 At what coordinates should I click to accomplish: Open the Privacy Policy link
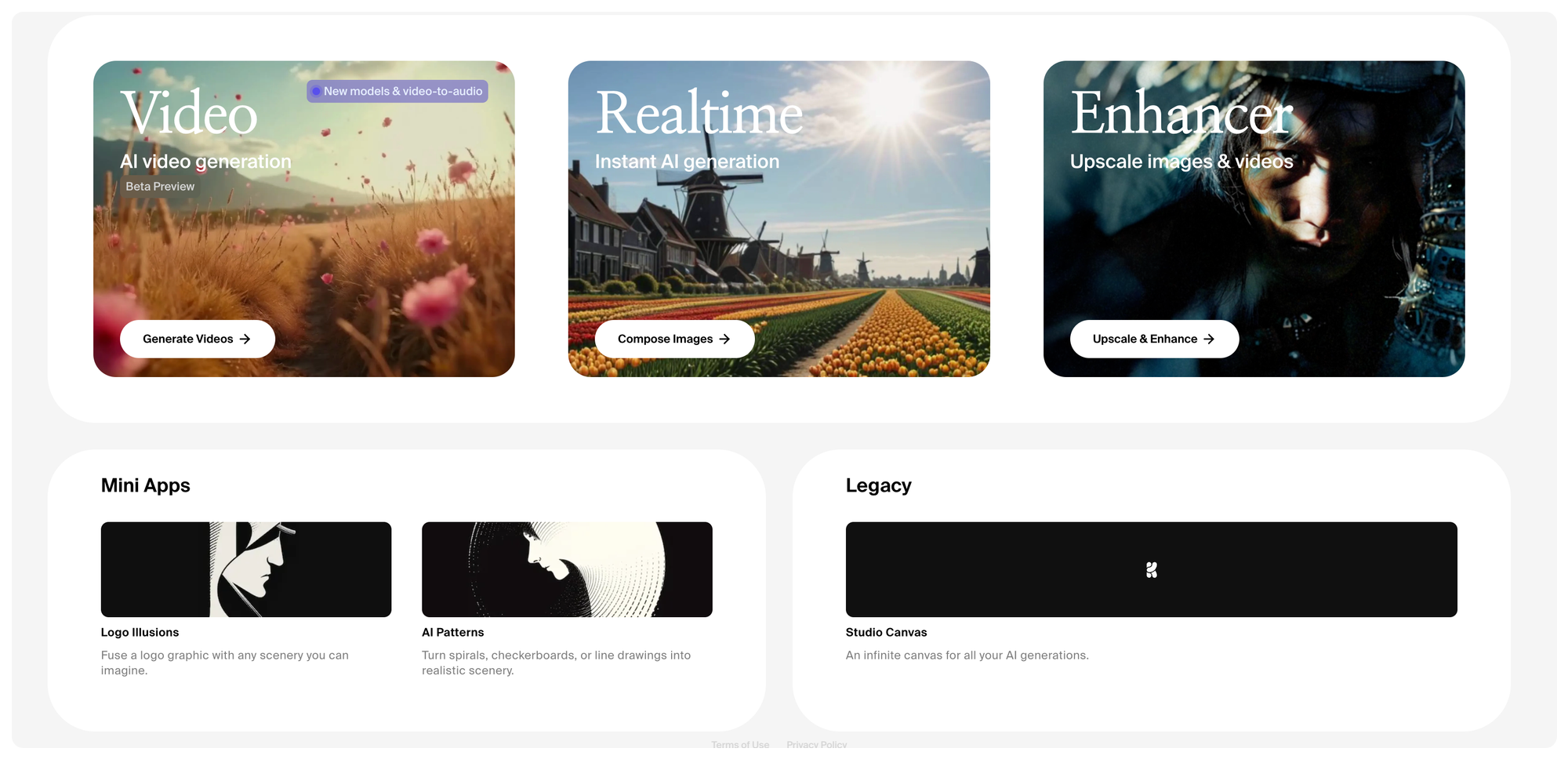[817, 744]
